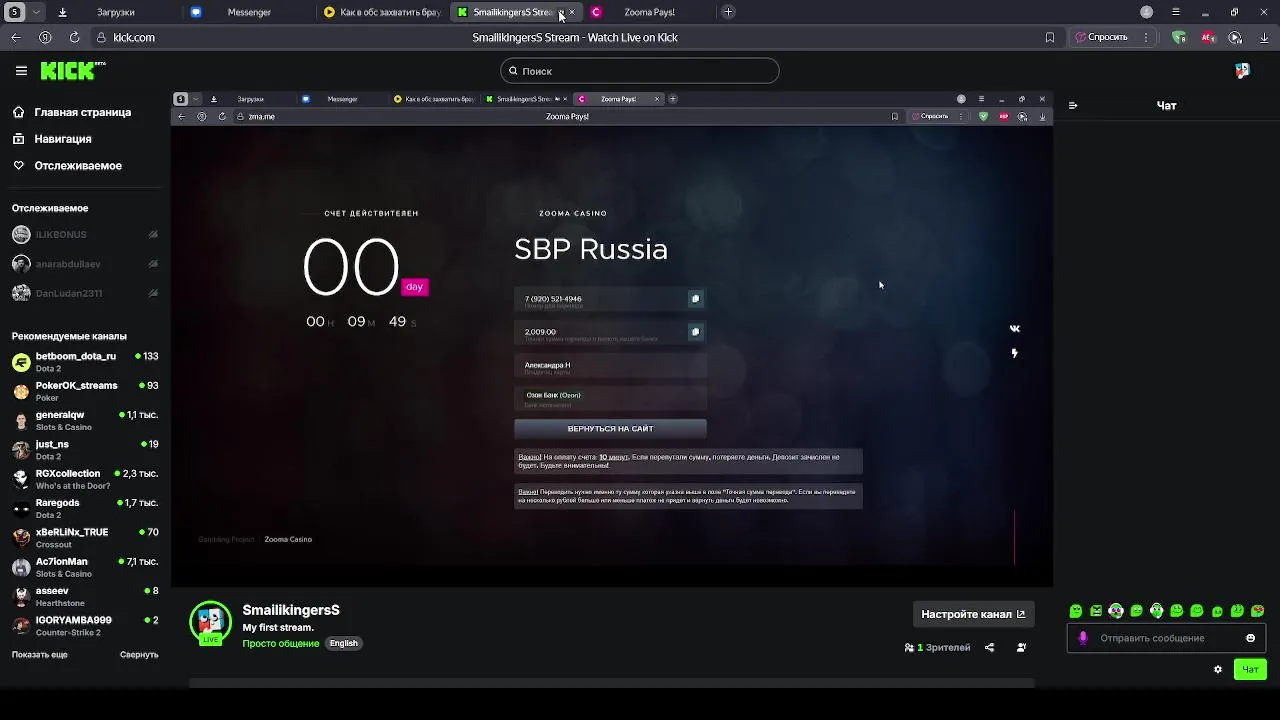This screenshot has height=720, width=1280.
Task: Expand the tab list dropdown chevron
Action: coord(37,12)
